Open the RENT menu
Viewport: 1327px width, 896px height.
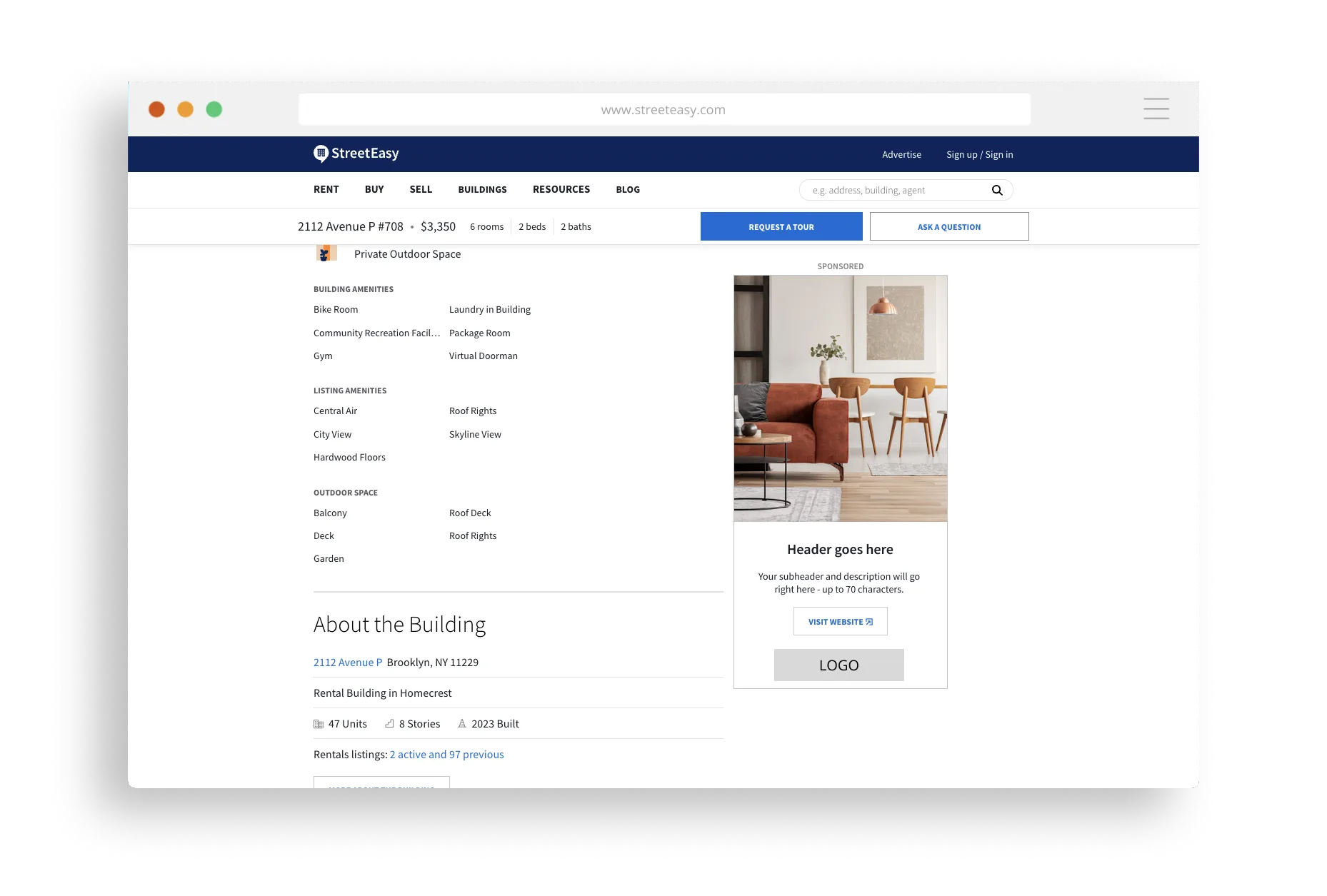326,189
